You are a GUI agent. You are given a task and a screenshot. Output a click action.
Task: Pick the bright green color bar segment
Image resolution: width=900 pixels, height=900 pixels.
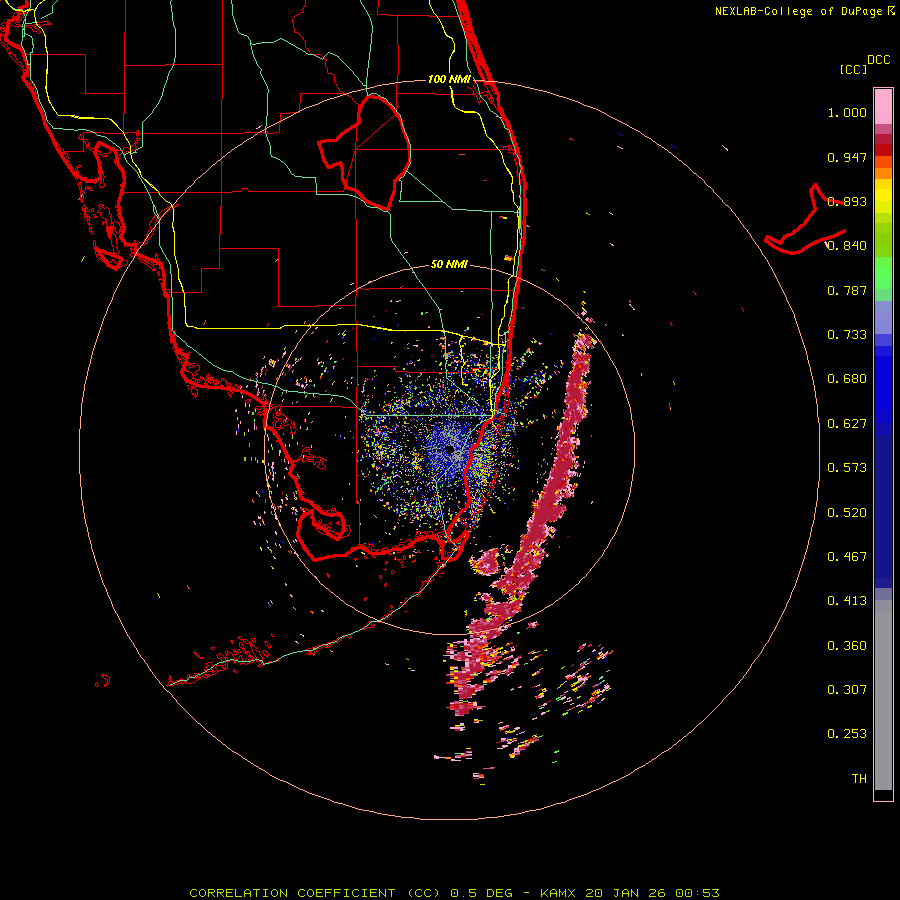(883, 273)
